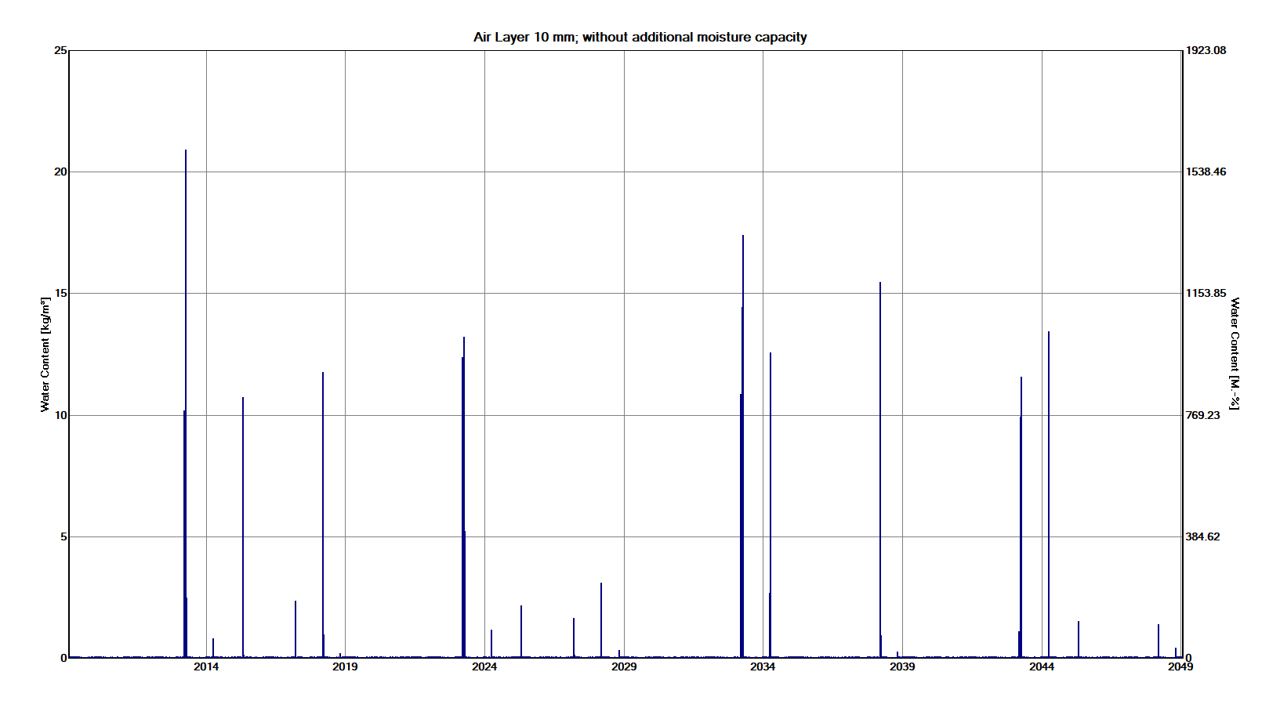Click the tallest spike's peak before 2014
The width and height of the screenshot is (1280, 708).
[x=186, y=152]
